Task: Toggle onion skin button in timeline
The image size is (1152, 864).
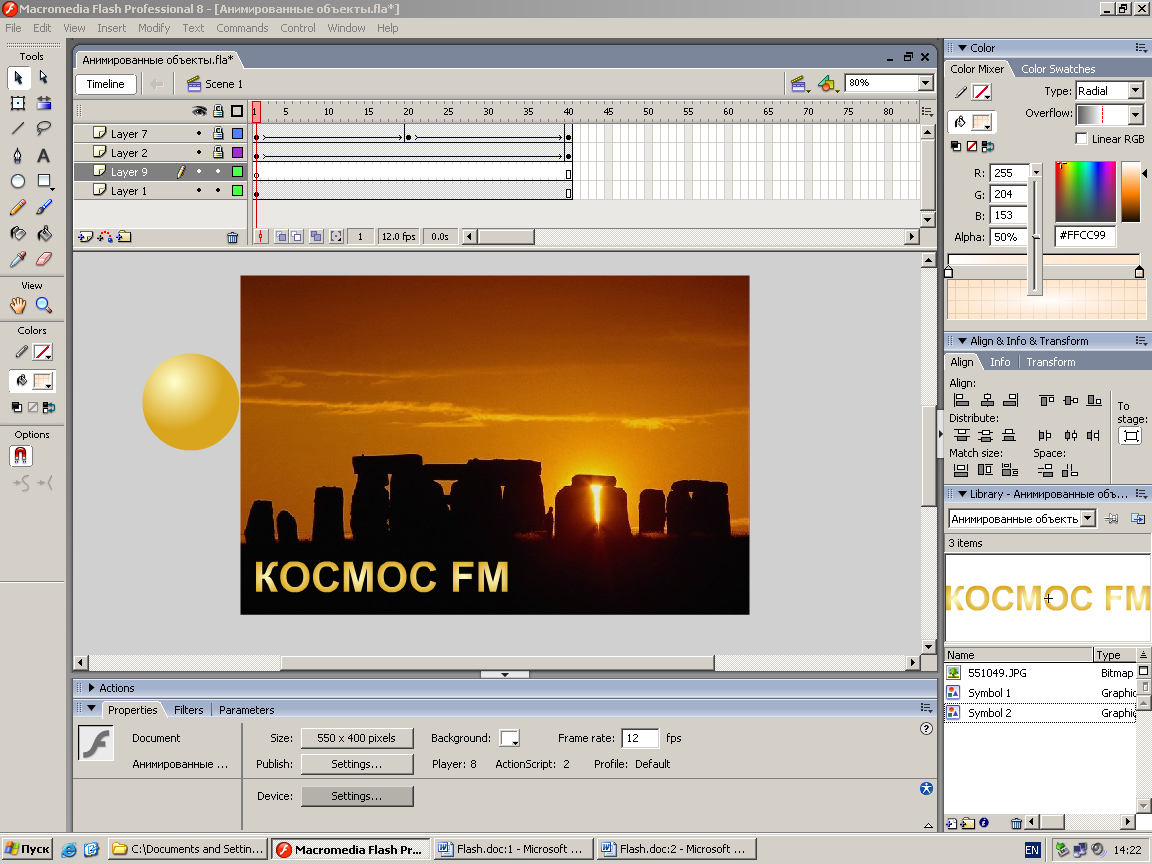Action: [281, 237]
